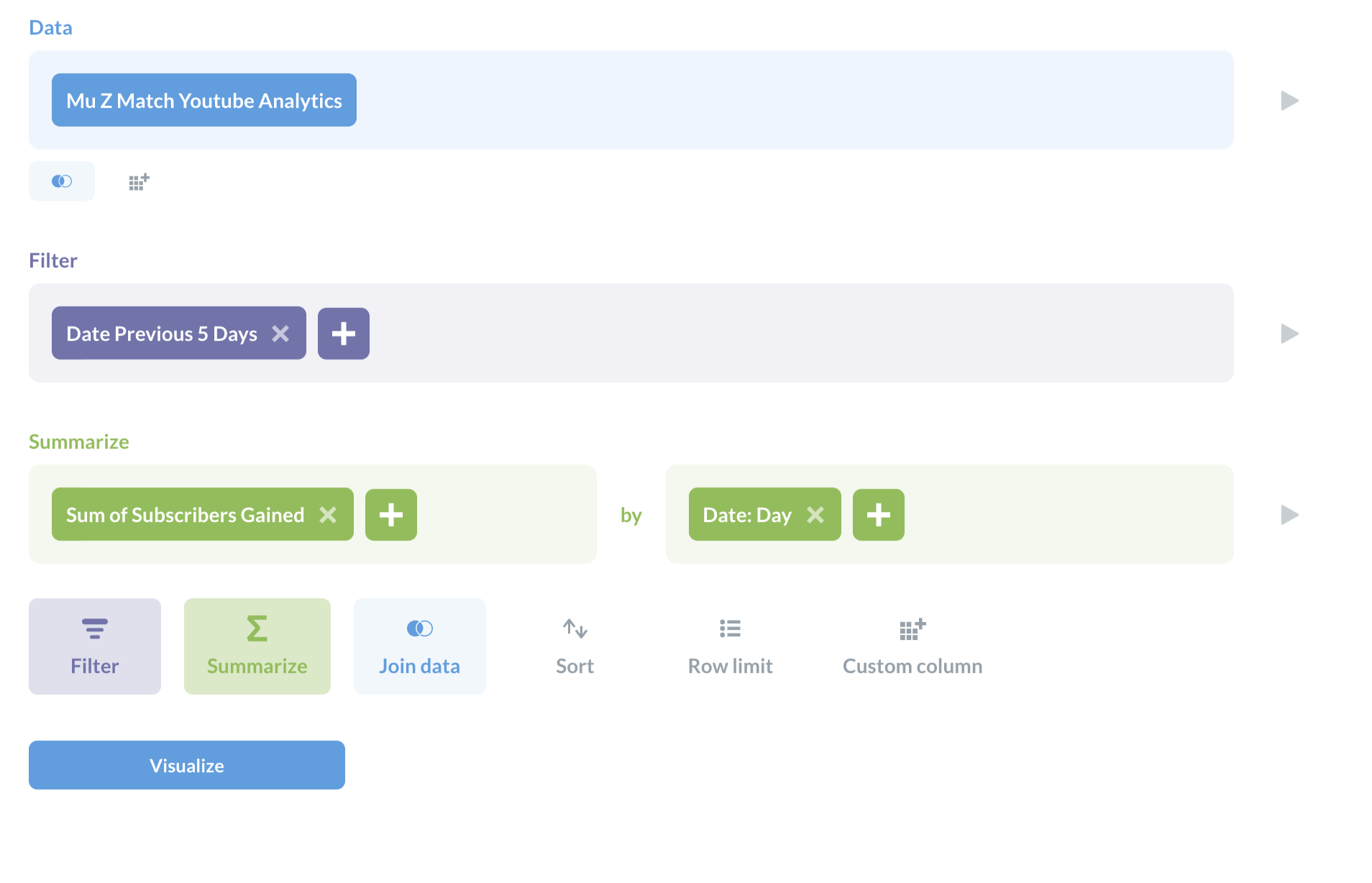The height and width of the screenshot is (883, 1372).
Task: Preview the Summarize step results
Action: coord(1289,515)
